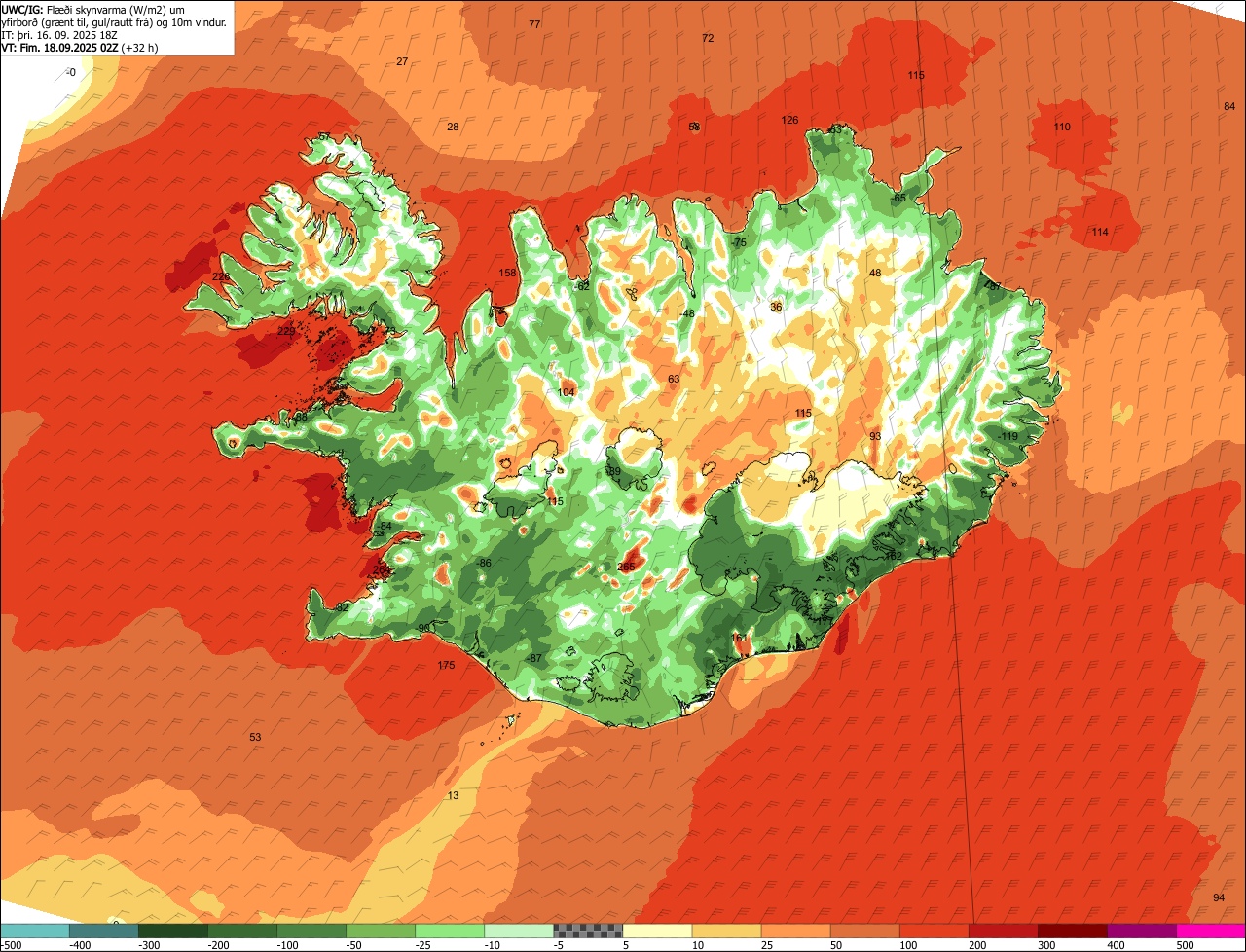Click the value 126 north of Iceland
Viewport: 1246px width, 952px height.
click(789, 120)
